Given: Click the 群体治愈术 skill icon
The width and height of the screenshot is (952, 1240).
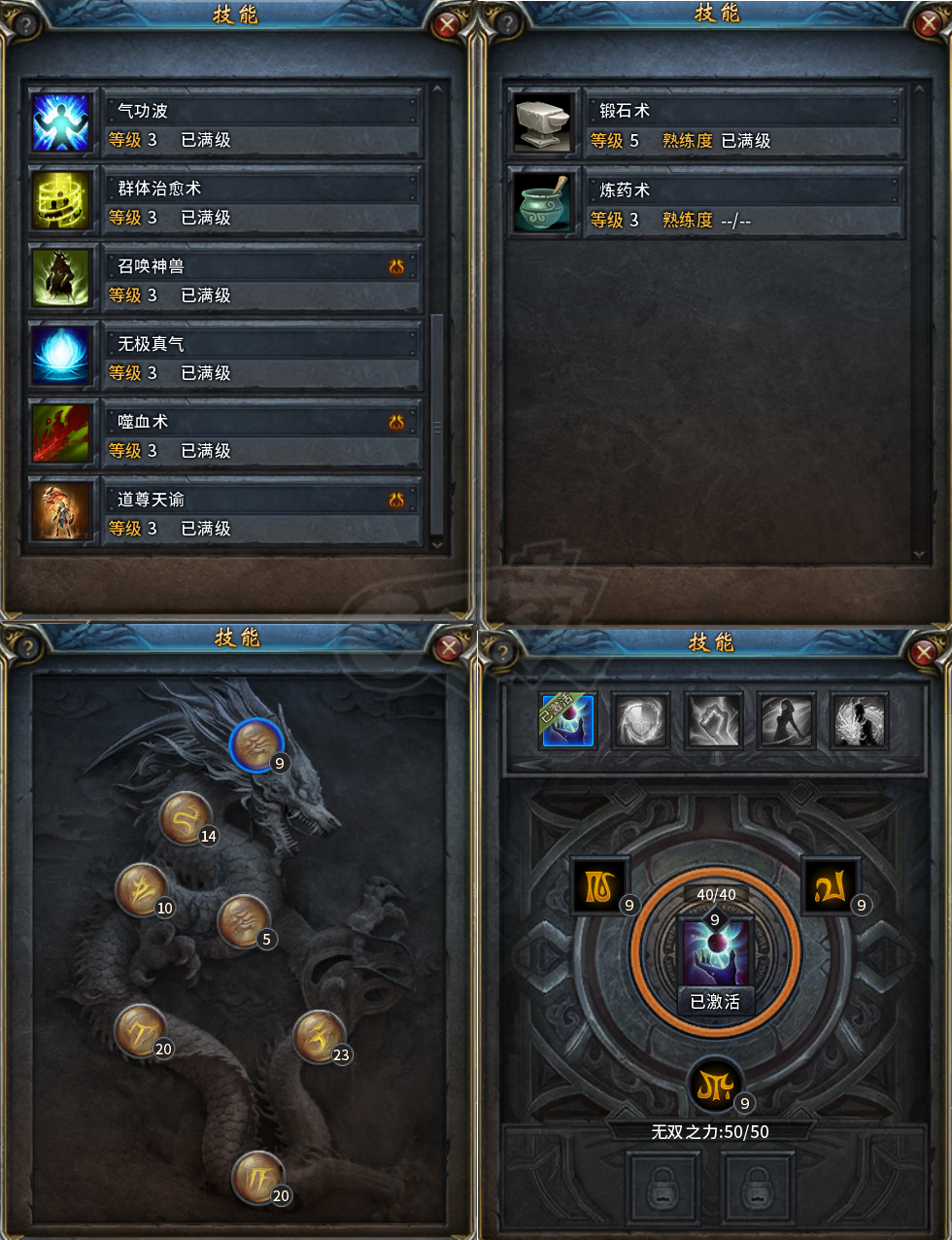Looking at the screenshot, I should tap(60, 200).
